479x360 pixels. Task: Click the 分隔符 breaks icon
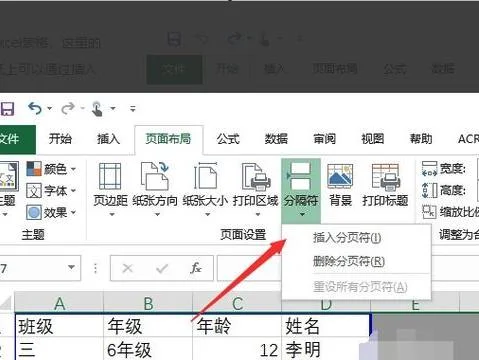coord(301,176)
